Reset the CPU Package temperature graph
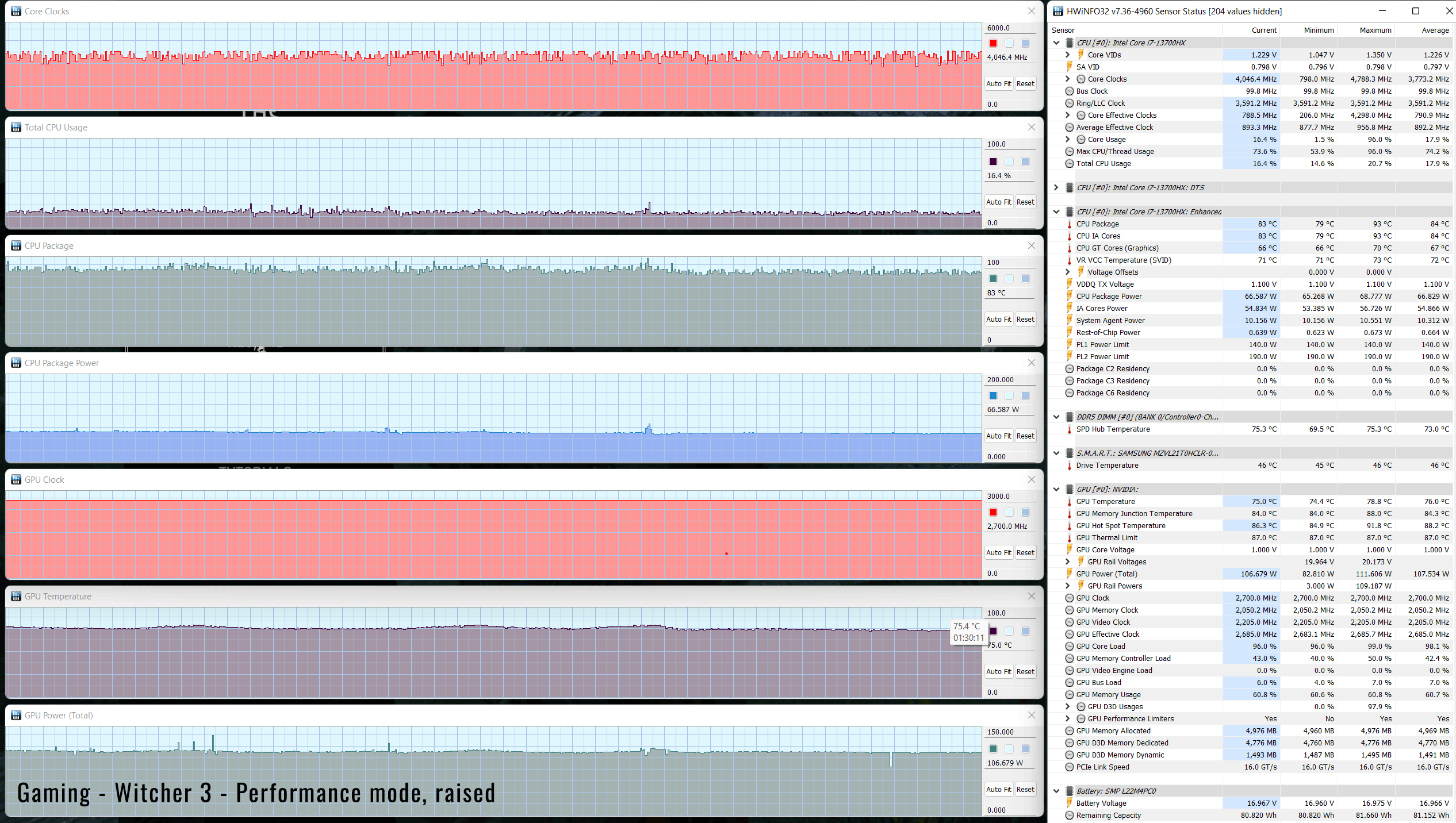The height and width of the screenshot is (823, 1456). pos(1025,320)
